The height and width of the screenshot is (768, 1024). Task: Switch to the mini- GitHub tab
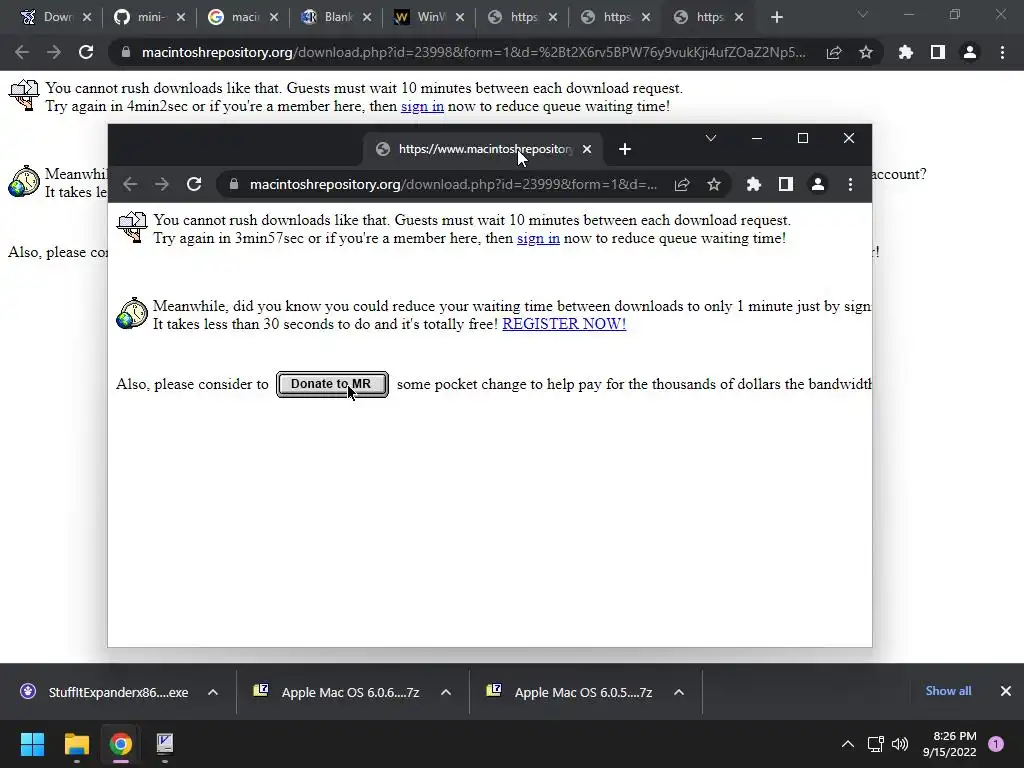pos(150,18)
